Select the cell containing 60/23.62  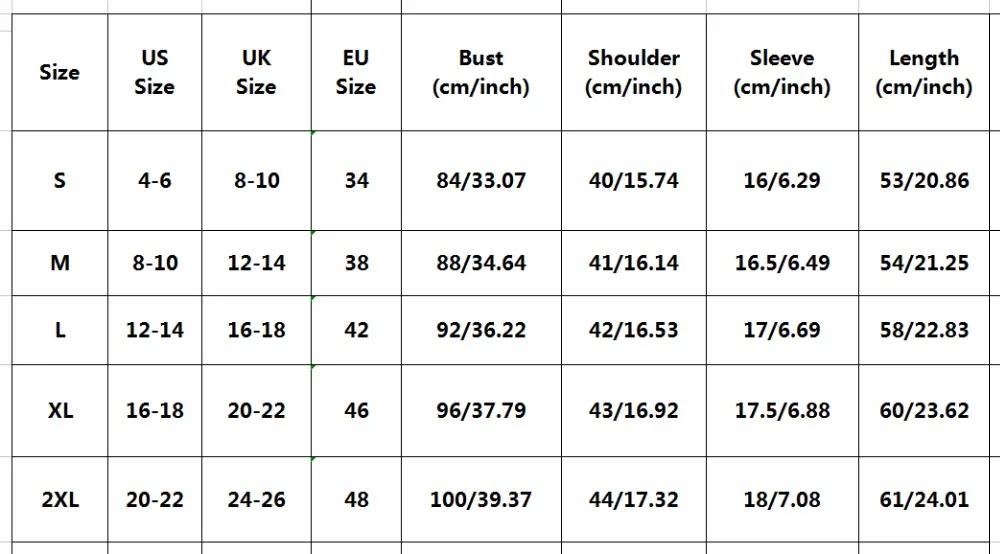924,411
